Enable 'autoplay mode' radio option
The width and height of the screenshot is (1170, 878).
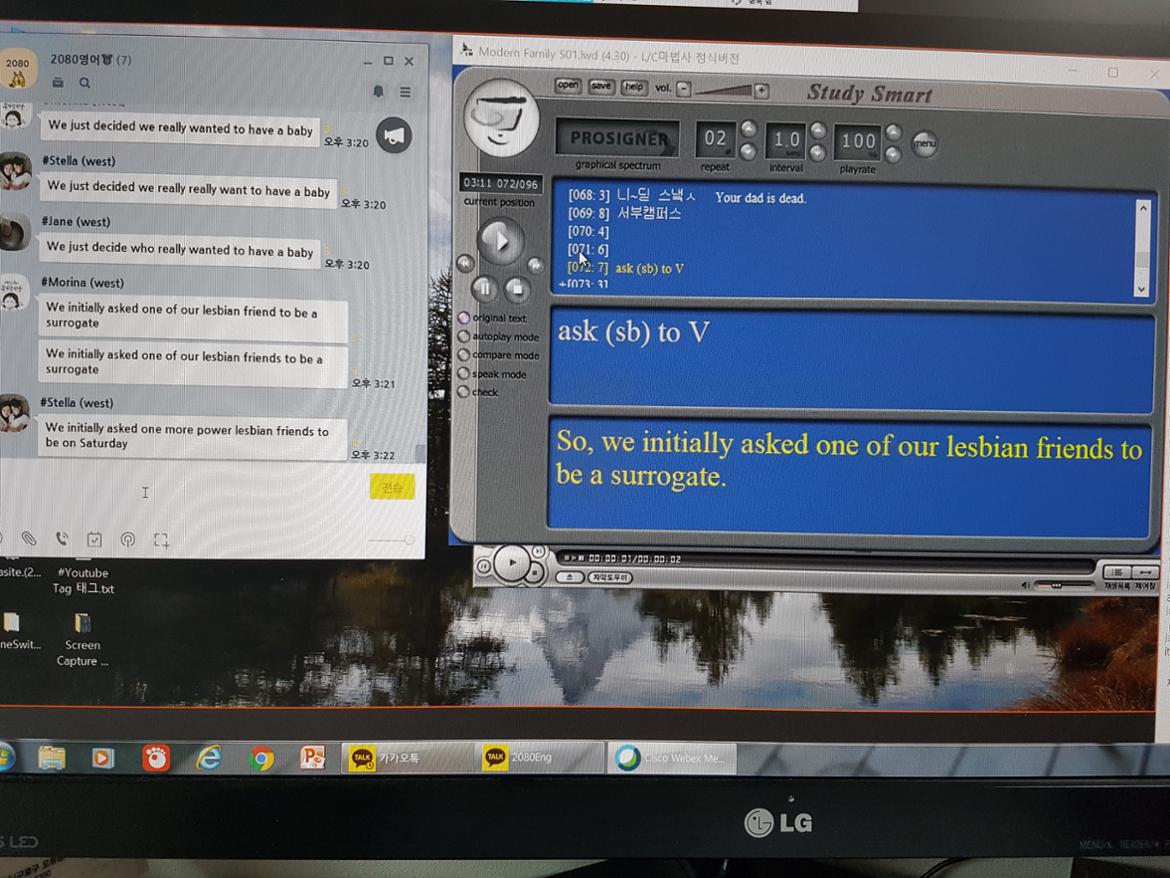464,337
